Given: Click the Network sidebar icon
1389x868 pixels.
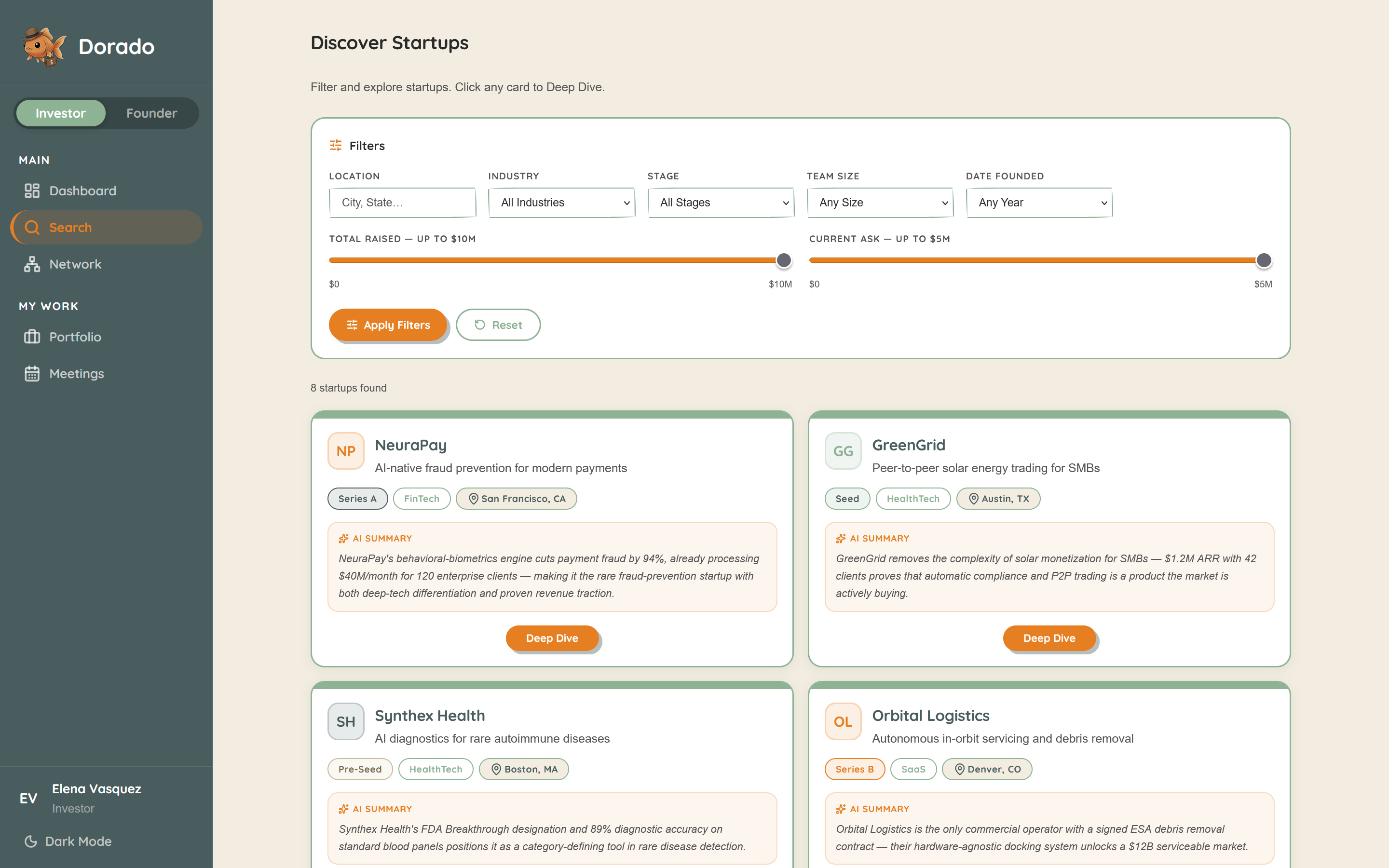Looking at the screenshot, I should (x=32, y=264).
